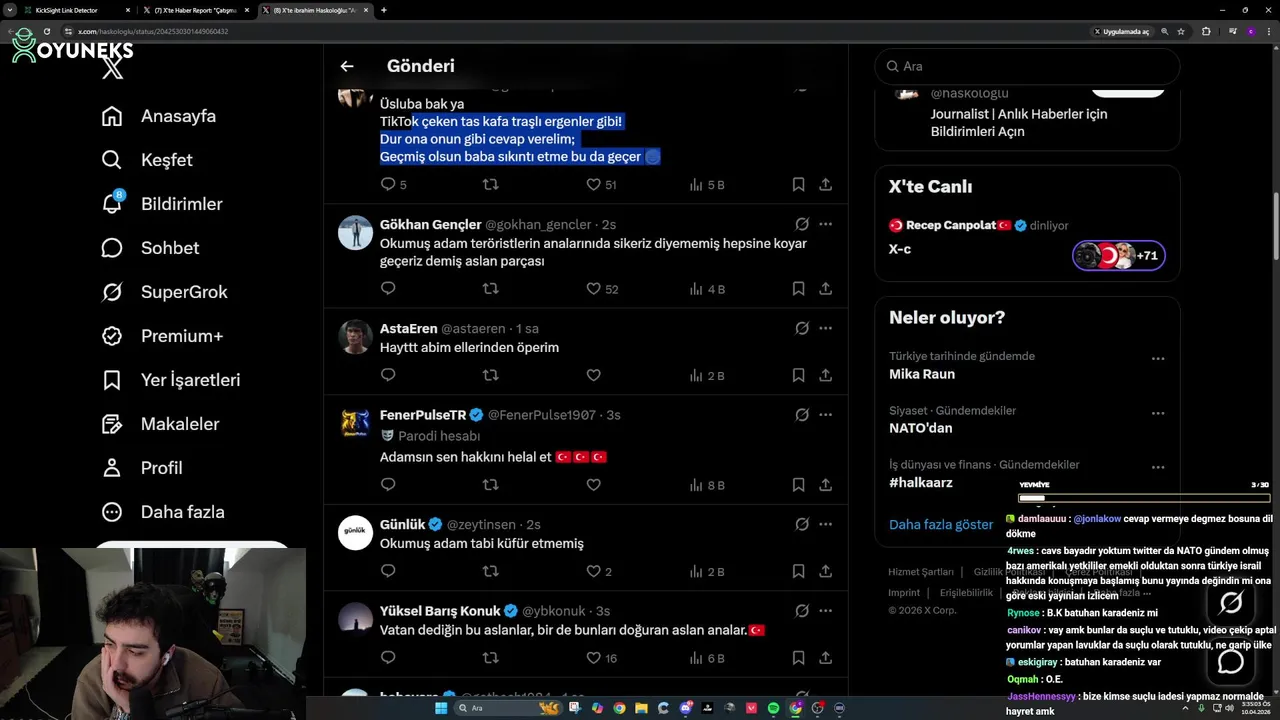Open floating Grok button
Image resolution: width=1280 pixels, height=720 pixels.
click(1231, 602)
